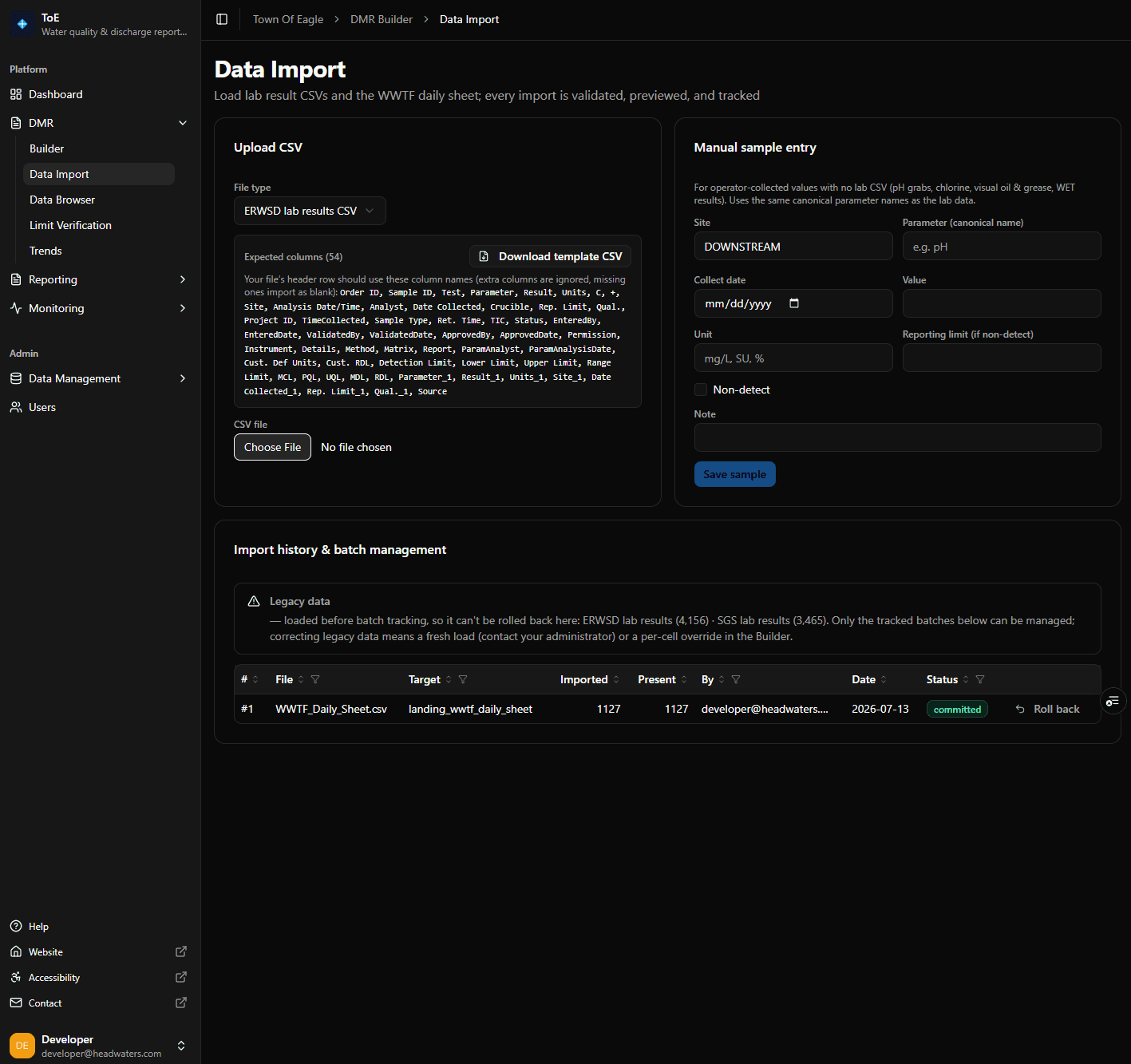Focus the Unit input field

[793, 358]
